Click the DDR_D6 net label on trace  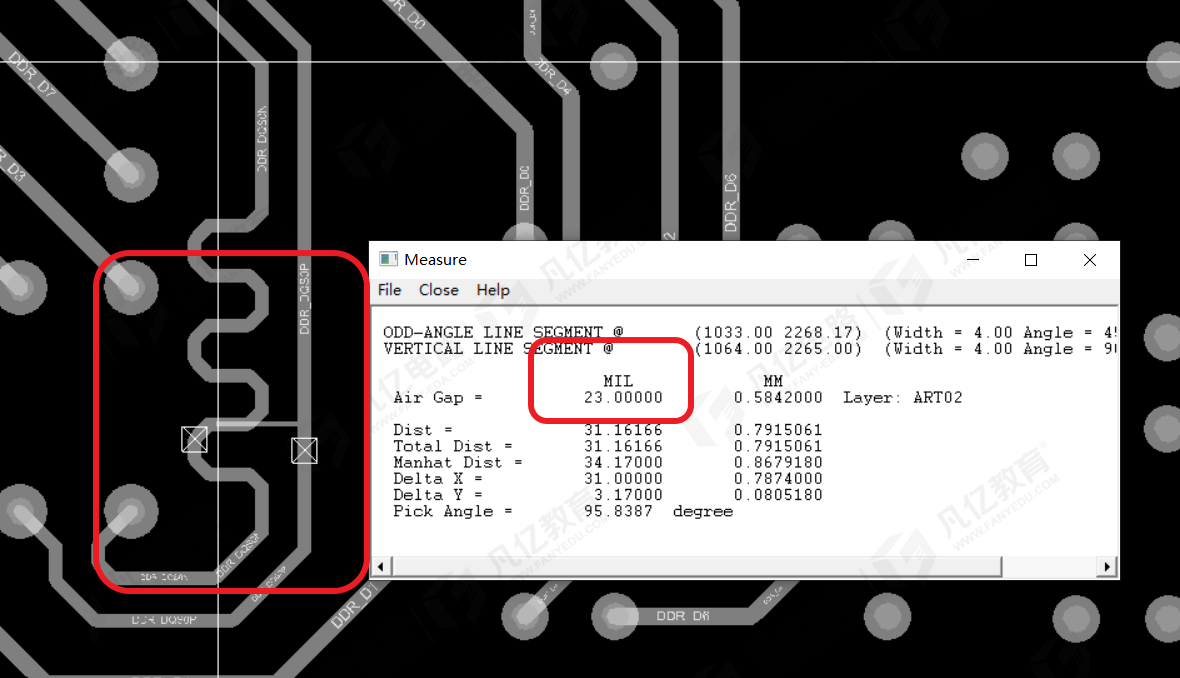(731, 202)
